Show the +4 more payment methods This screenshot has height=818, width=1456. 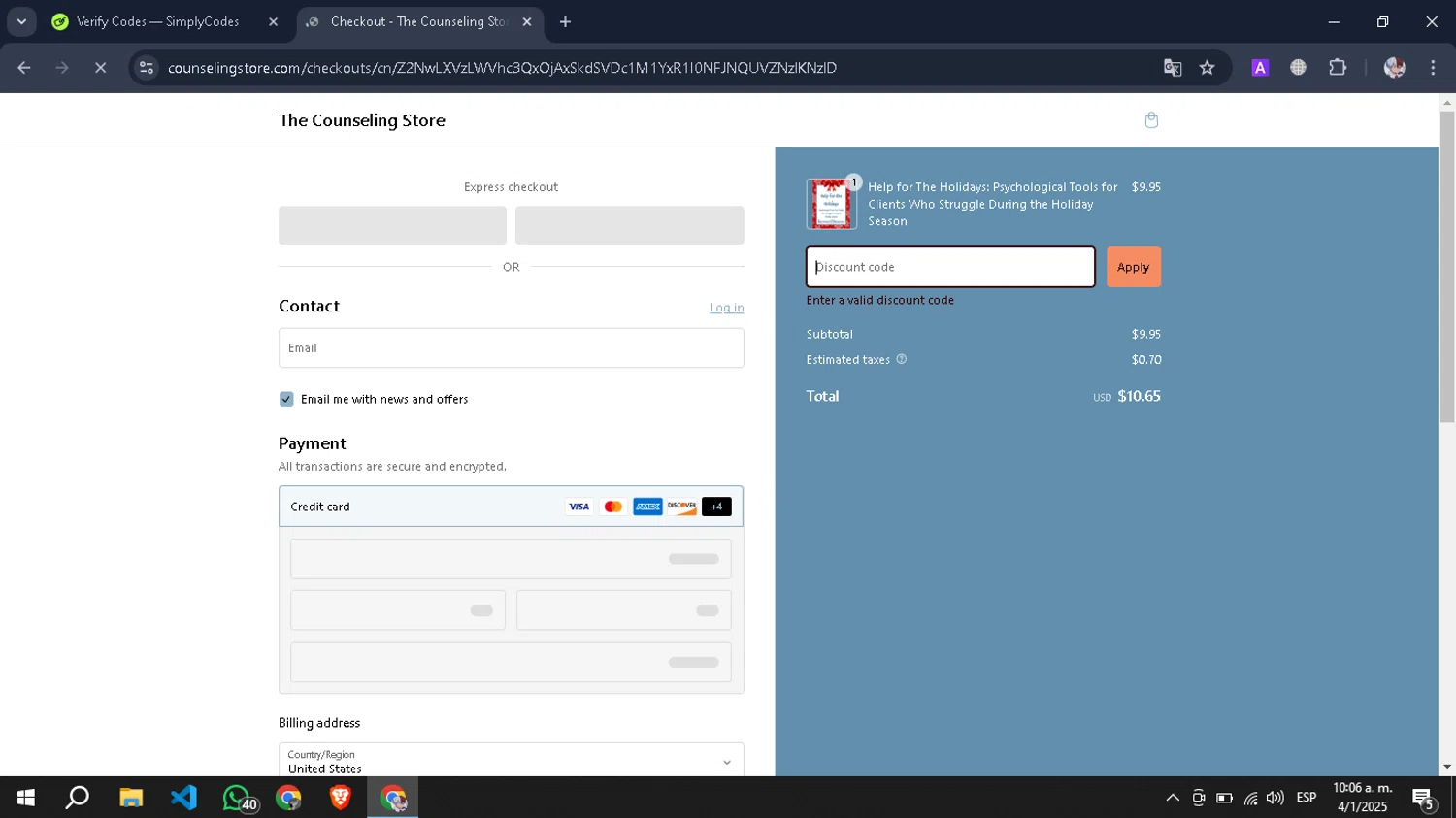(716, 507)
